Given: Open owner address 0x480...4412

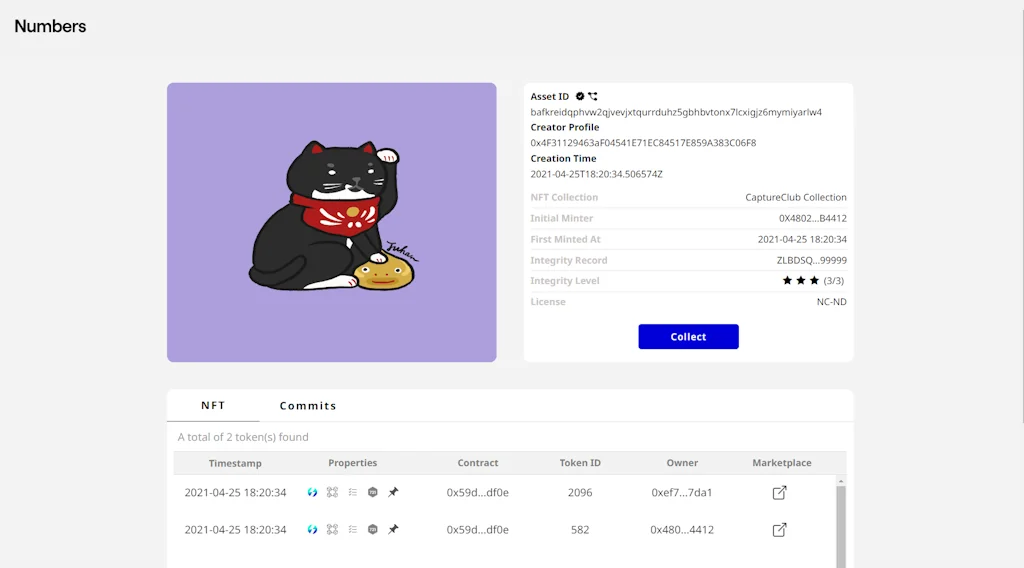Looking at the screenshot, I should click(x=682, y=529).
